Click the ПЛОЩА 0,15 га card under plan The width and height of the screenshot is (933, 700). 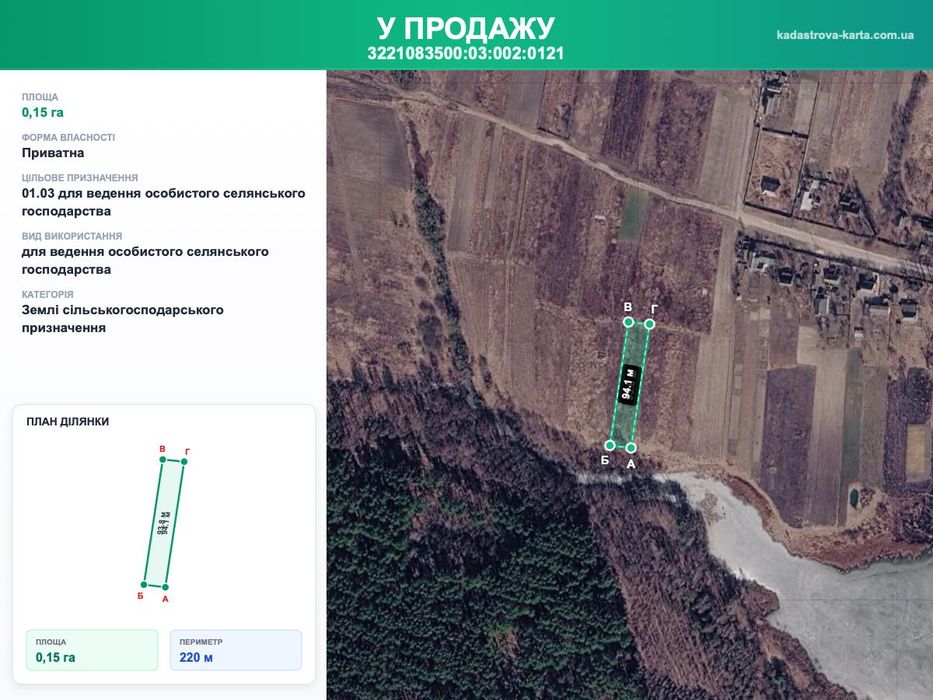click(92, 650)
